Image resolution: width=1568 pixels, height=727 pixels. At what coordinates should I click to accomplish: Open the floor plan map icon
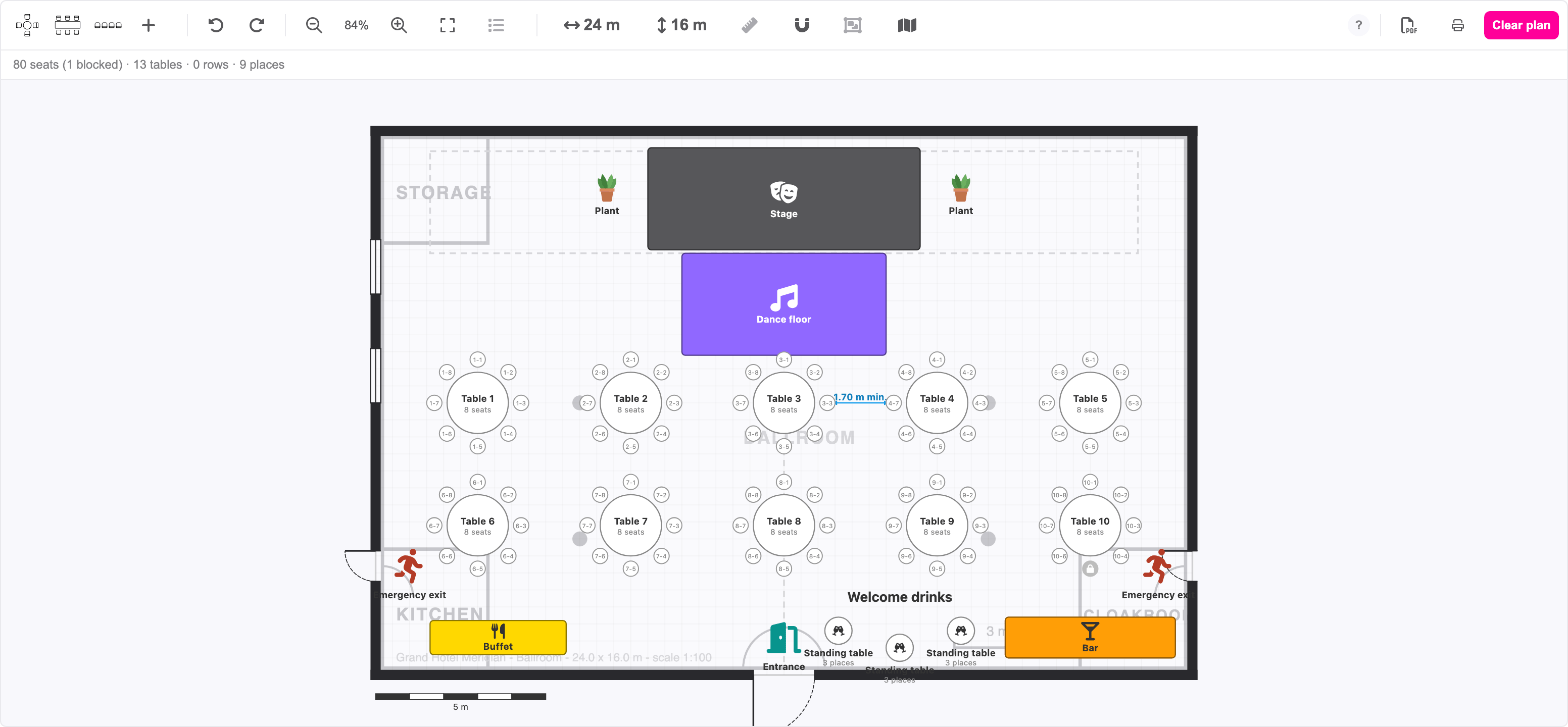click(907, 25)
